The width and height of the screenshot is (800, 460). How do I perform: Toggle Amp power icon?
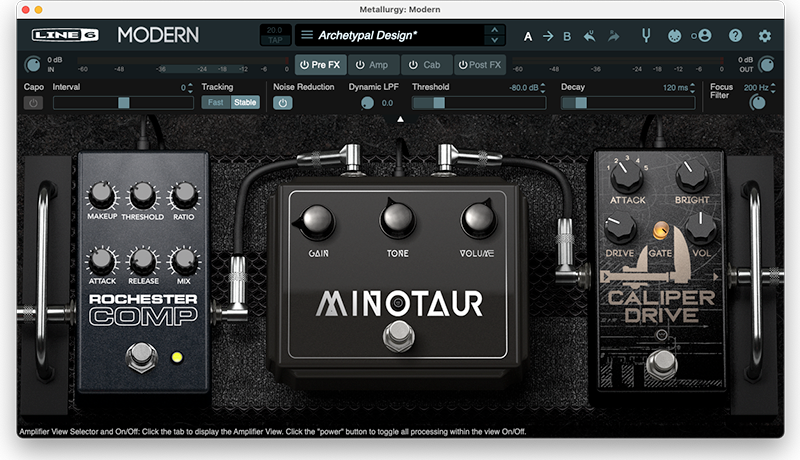(360, 65)
